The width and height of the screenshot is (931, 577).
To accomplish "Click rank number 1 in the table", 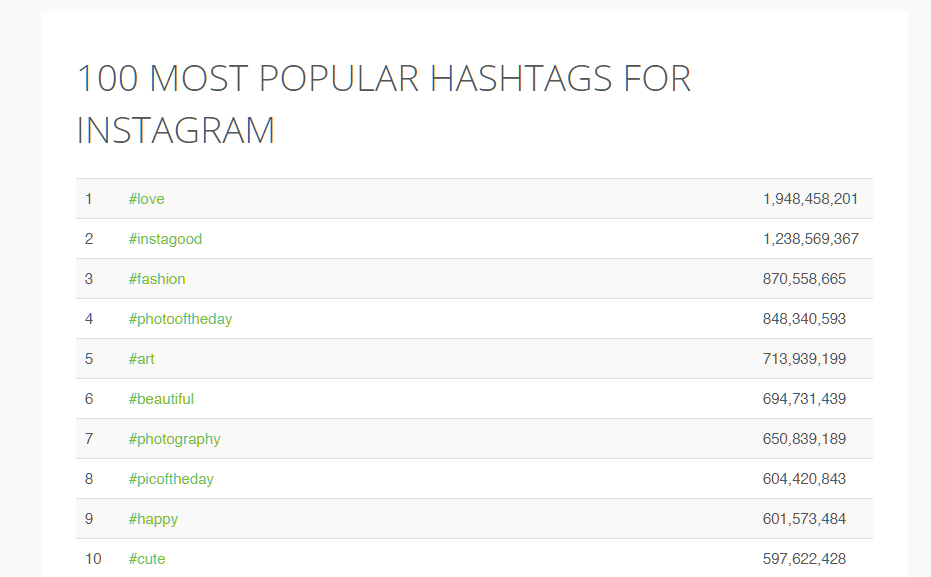I will point(89,199).
